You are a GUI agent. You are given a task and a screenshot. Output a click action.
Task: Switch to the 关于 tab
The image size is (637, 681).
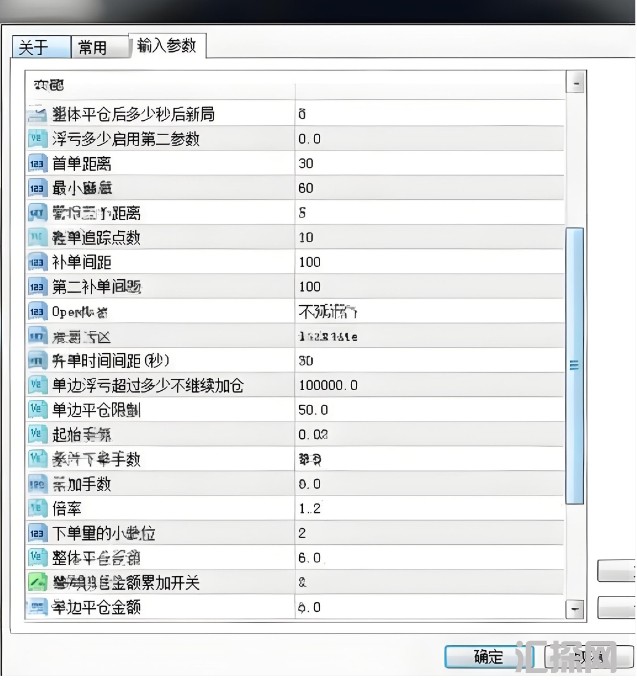pos(34,48)
